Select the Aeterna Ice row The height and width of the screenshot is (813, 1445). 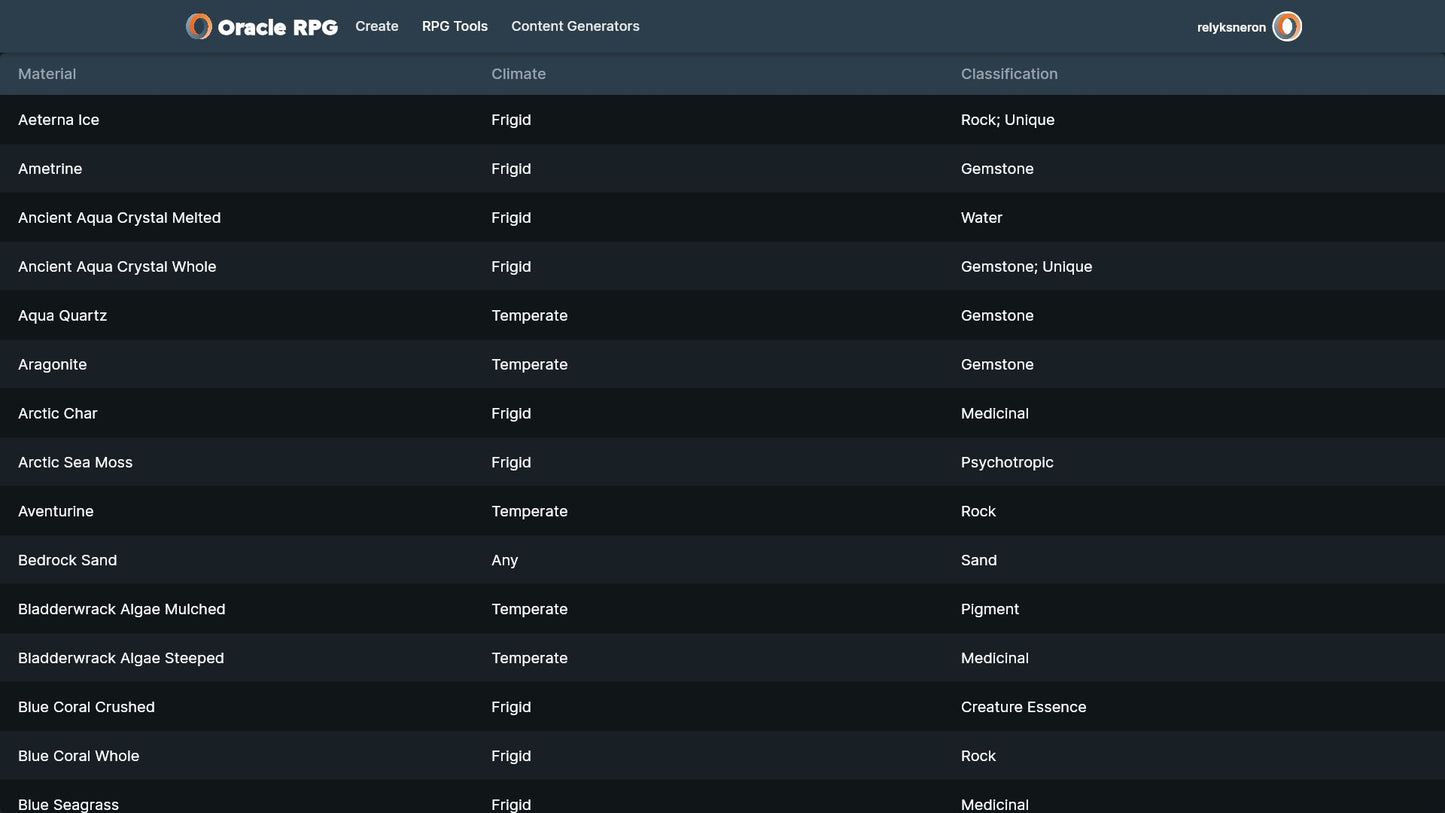[59, 120]
